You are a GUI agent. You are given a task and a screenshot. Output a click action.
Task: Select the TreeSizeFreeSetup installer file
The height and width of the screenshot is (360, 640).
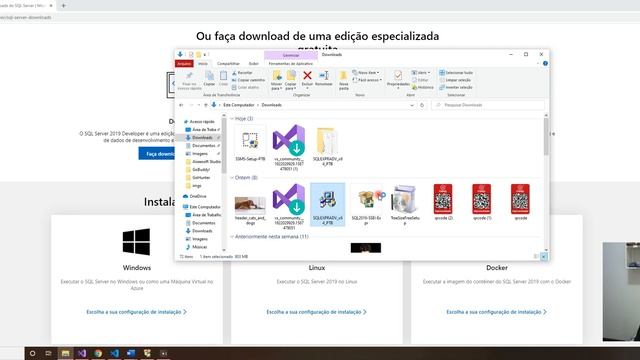click(x=405, y=204)
